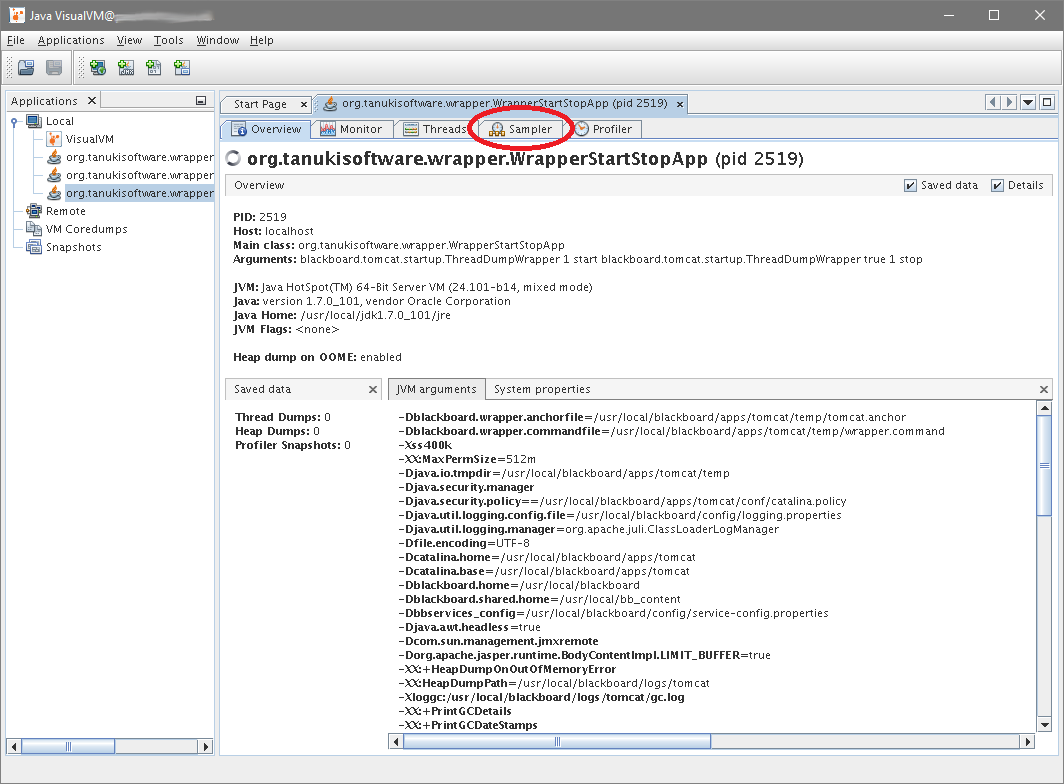Click the Load Snapshot toolbar icon
The width and height of the screenshot is (1064, 784).
(x=26, y=68)
